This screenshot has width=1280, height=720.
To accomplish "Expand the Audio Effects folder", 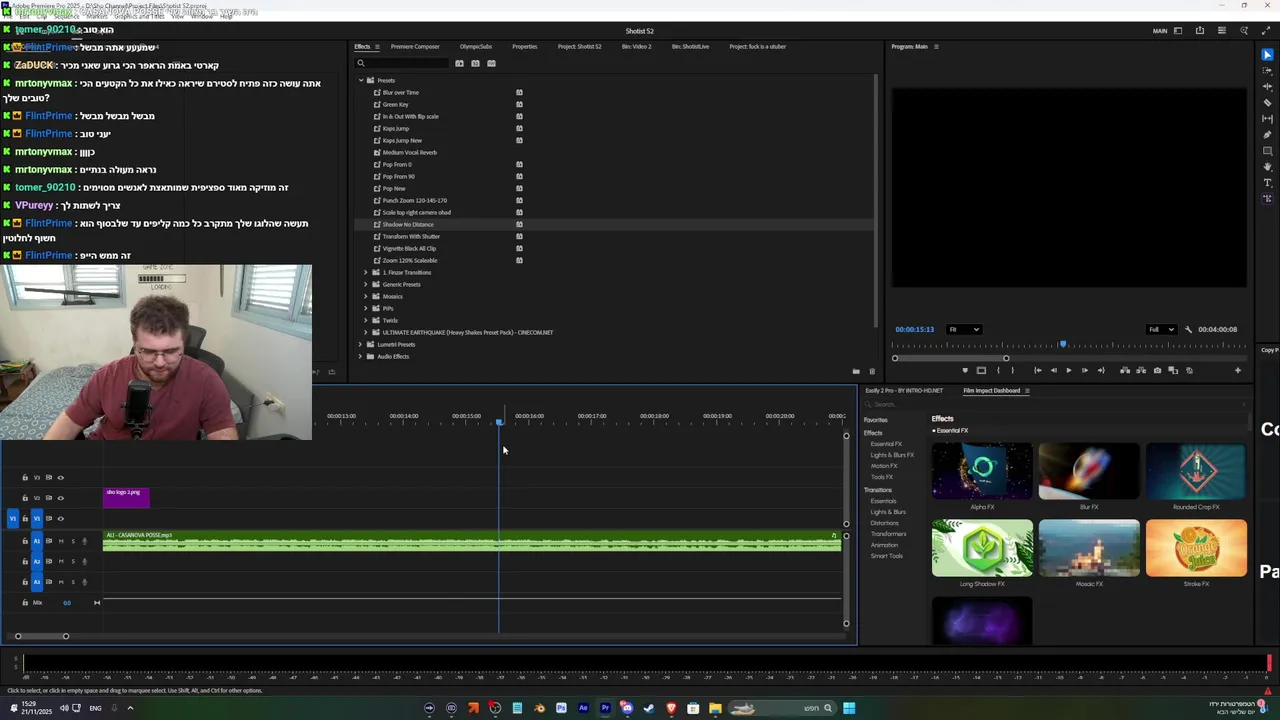I will 361,356.
